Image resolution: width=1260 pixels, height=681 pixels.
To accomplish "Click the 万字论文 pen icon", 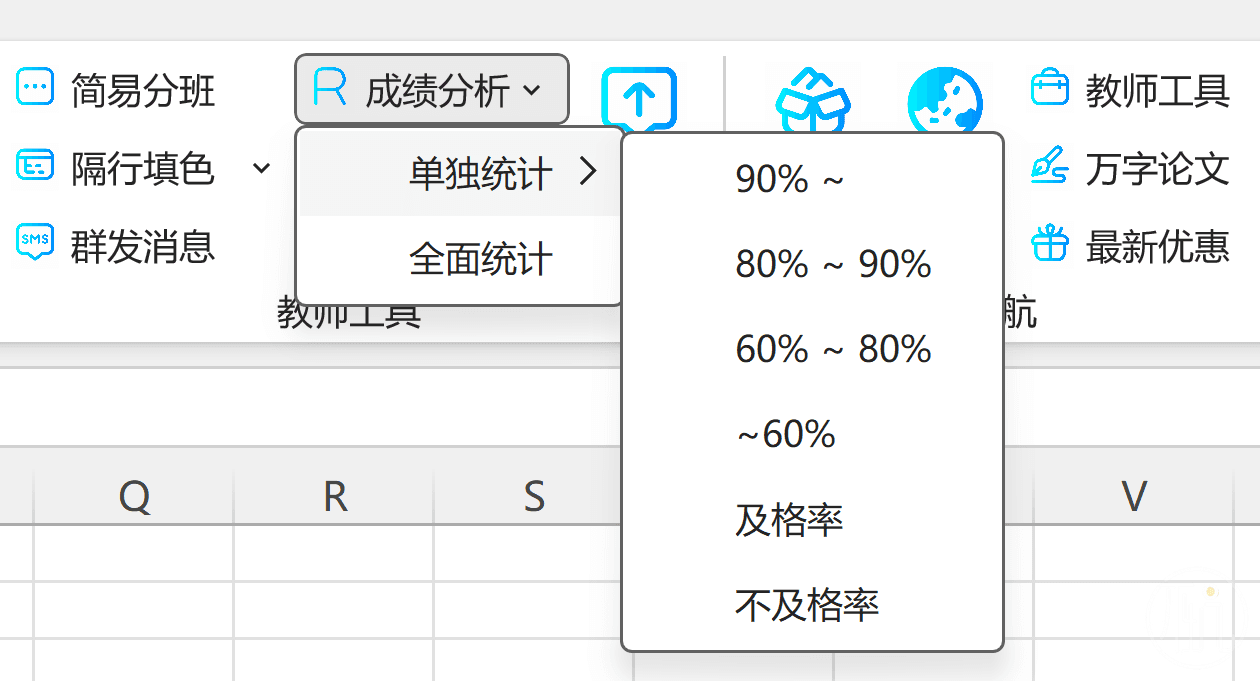I will point(1050,166).
